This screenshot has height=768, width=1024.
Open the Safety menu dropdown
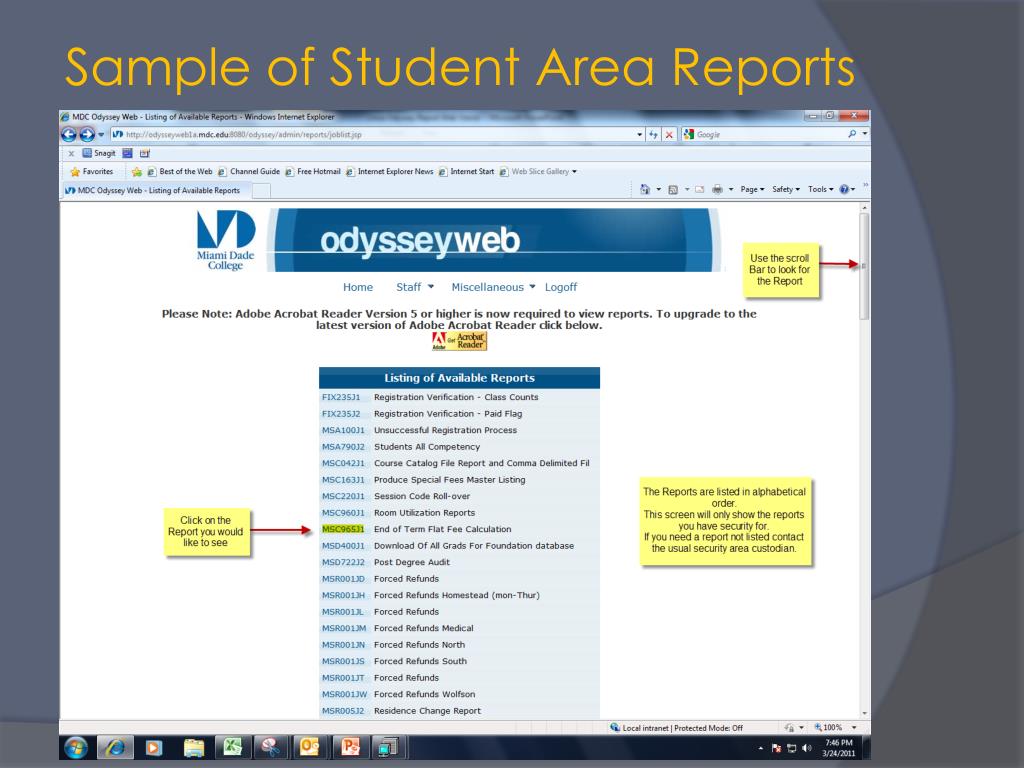click(786, 189)
